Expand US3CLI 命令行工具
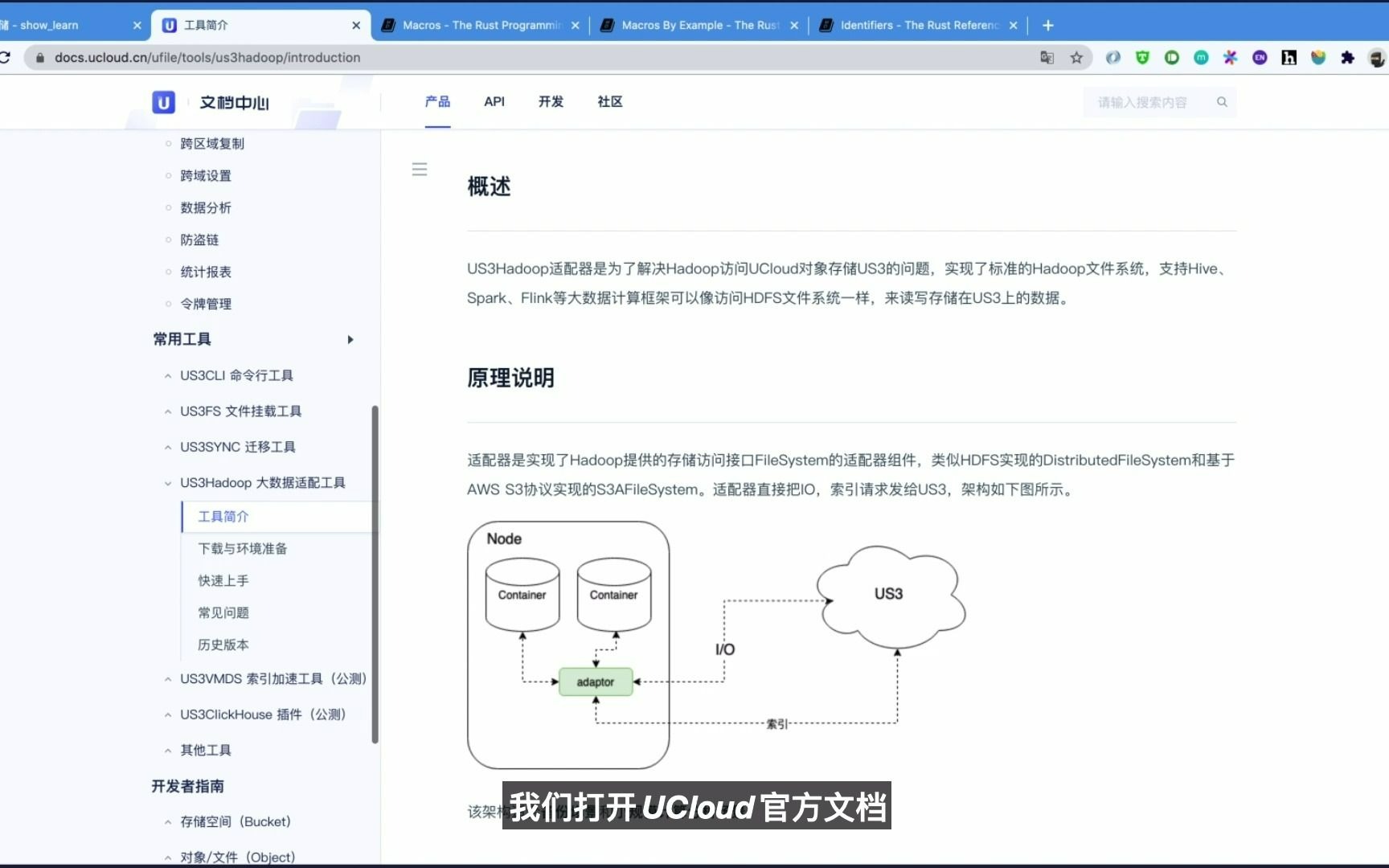Screen dimensions: 1389x868 (236, 375)
